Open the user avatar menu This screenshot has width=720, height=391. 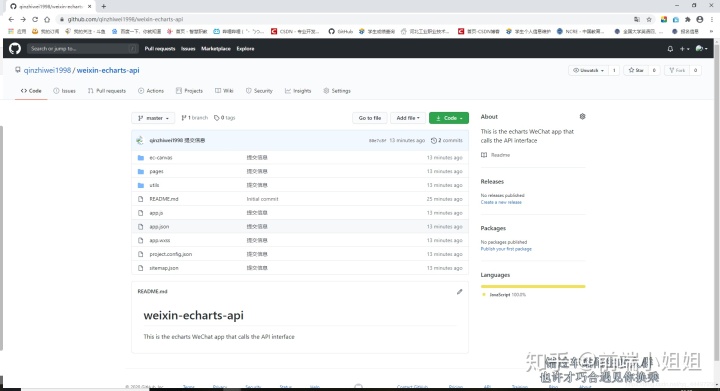point(701,49)
